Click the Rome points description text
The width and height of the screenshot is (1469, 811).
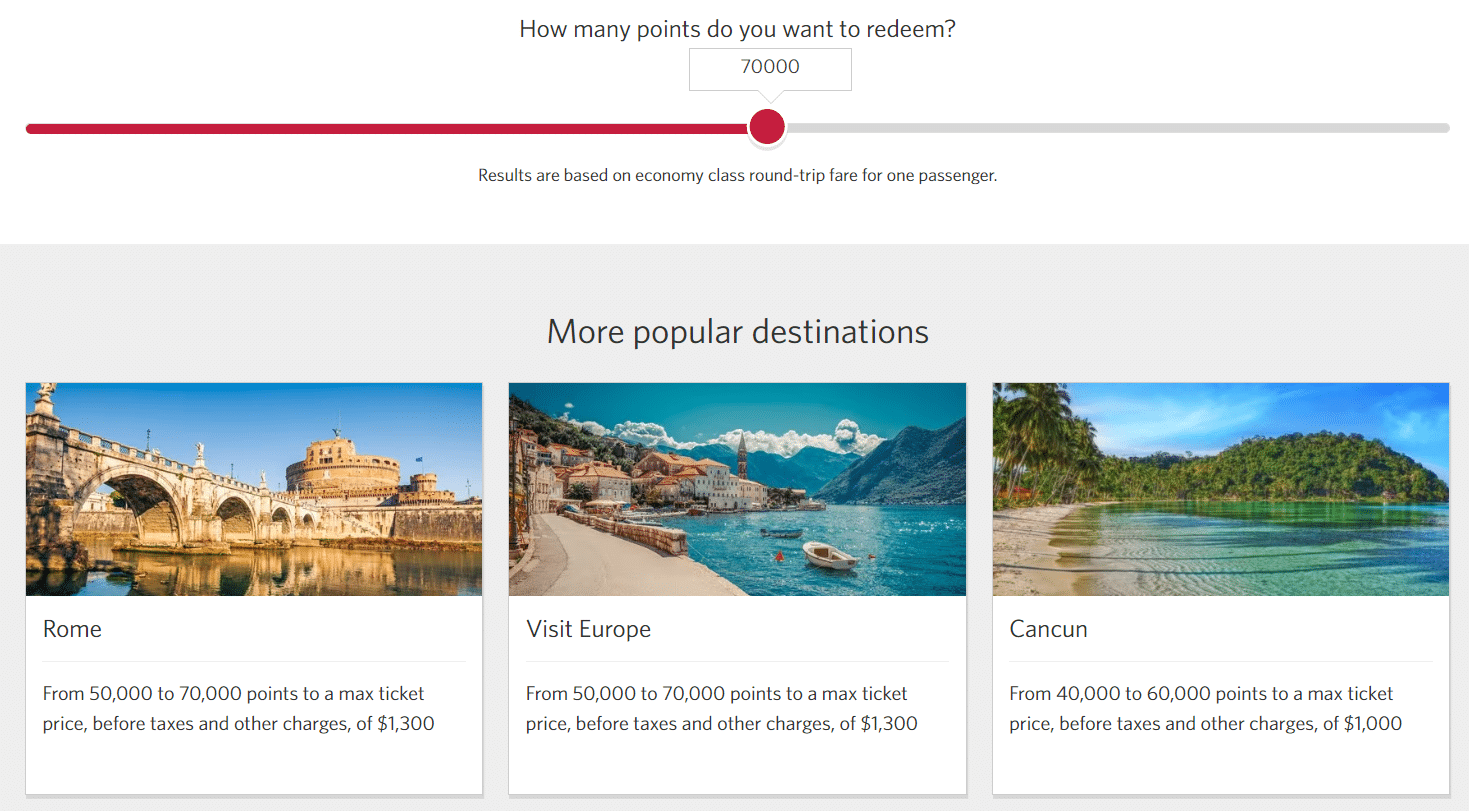(239, 708)
